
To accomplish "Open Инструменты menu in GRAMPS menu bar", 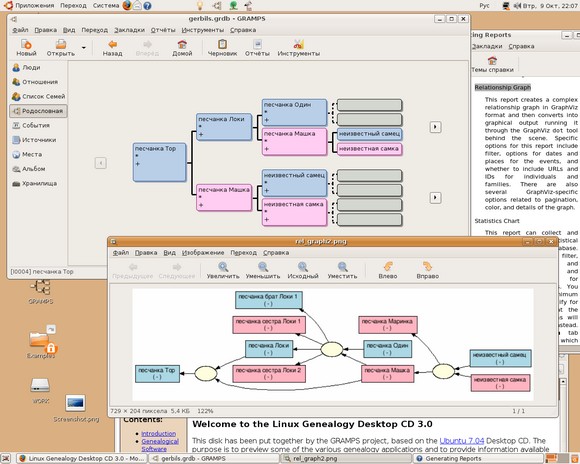I will tap(203, 30).
